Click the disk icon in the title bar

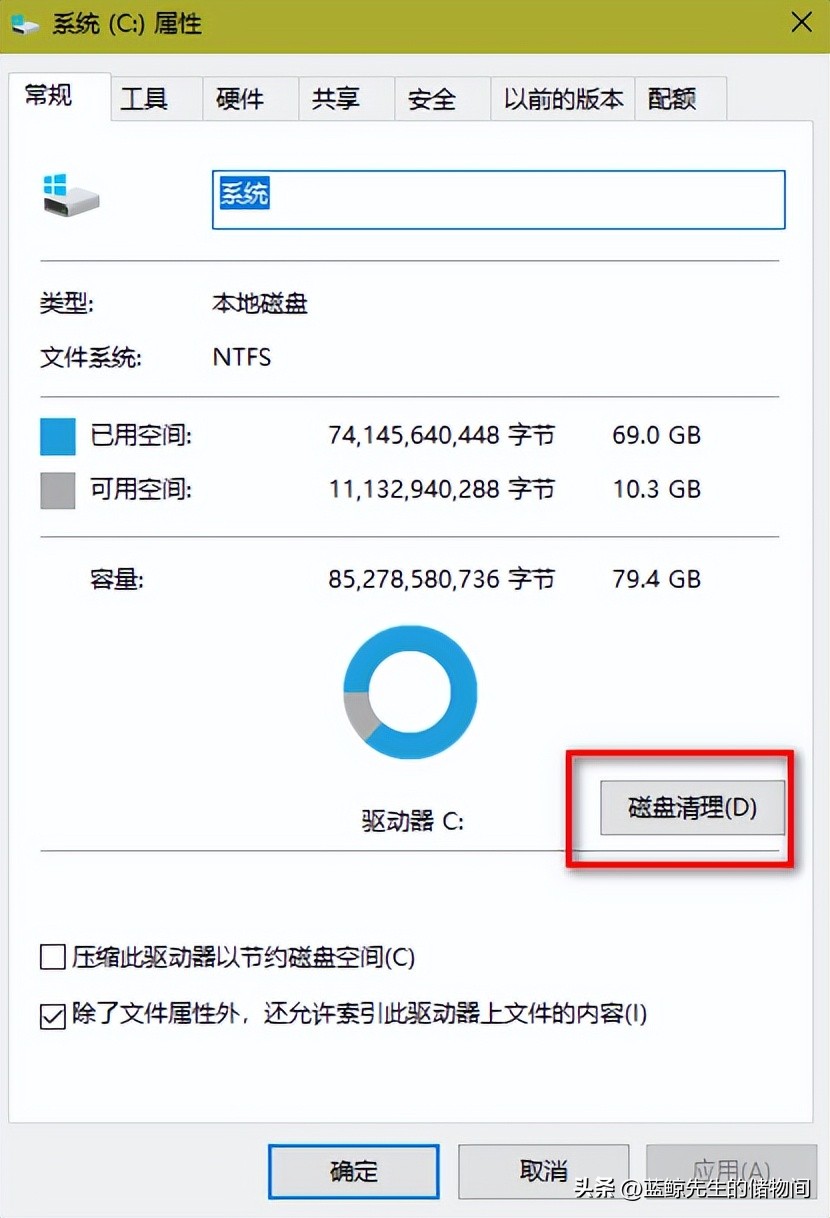[22, 21]
